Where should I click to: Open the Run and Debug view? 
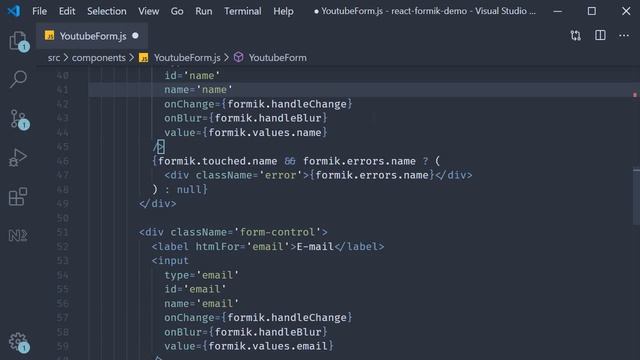coord(18,158)
